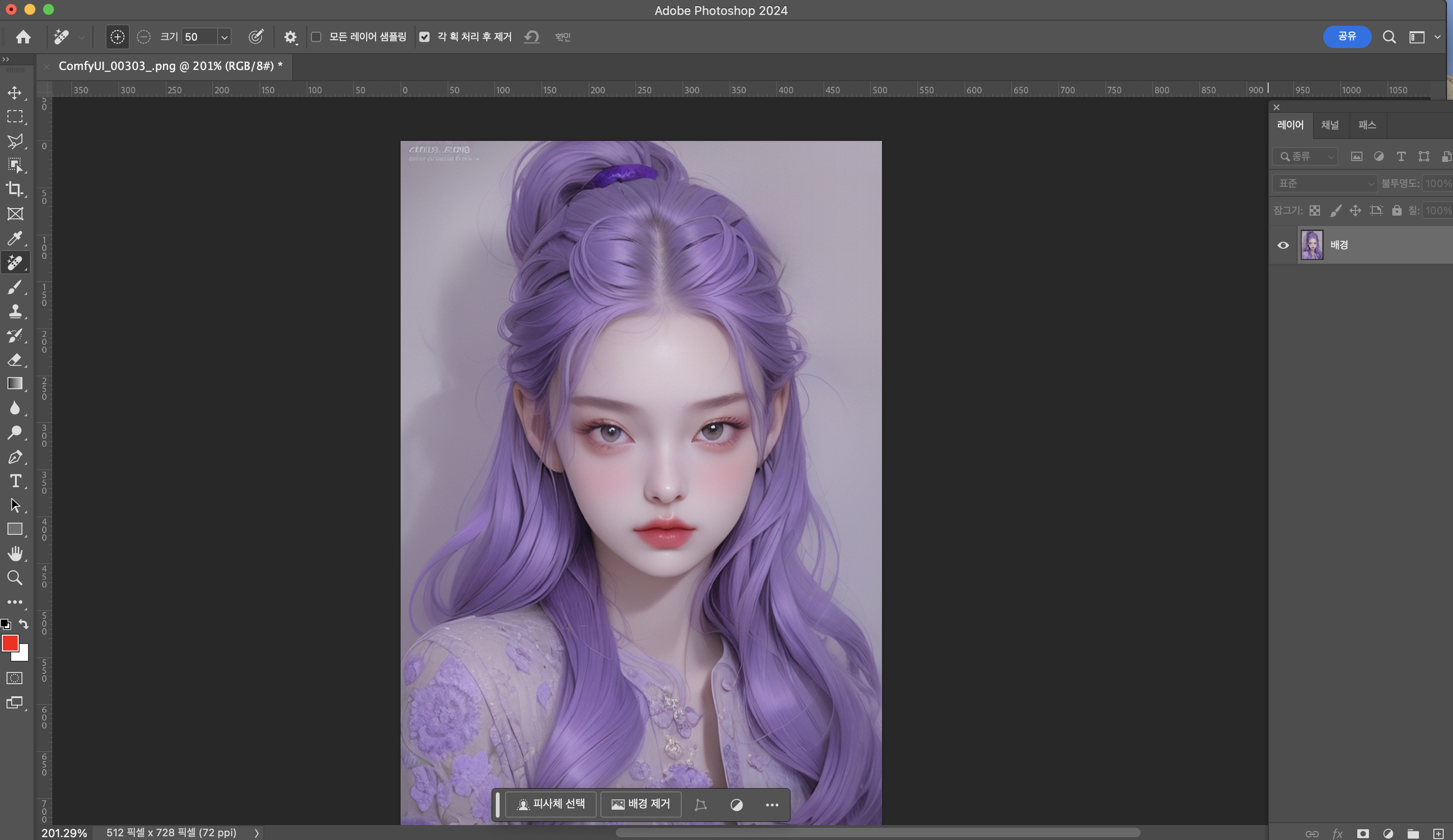Select the Eyedropper tool
1453x840 pixels.
point(14,238)
